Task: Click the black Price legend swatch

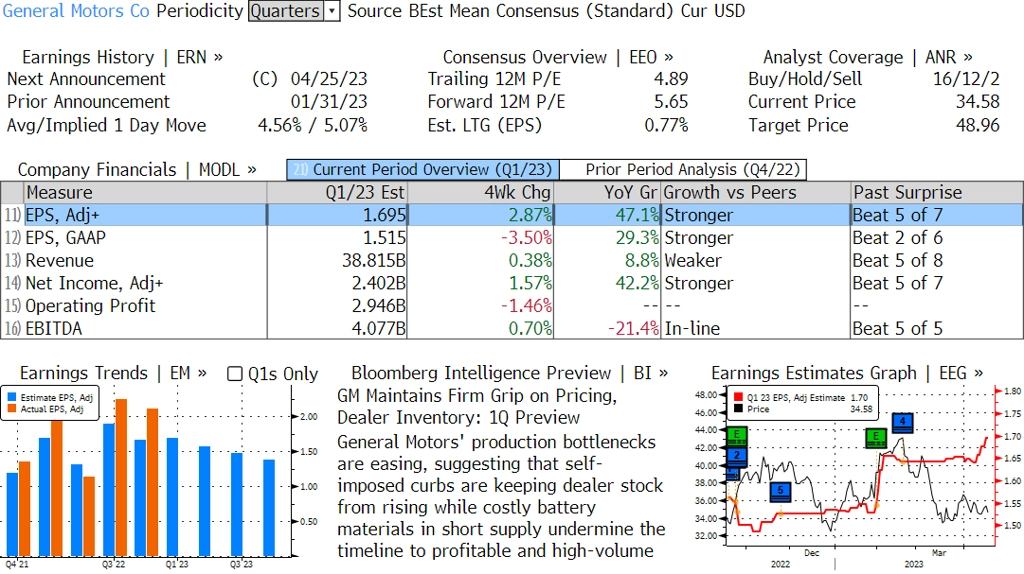Action: [x=738, y=409]
